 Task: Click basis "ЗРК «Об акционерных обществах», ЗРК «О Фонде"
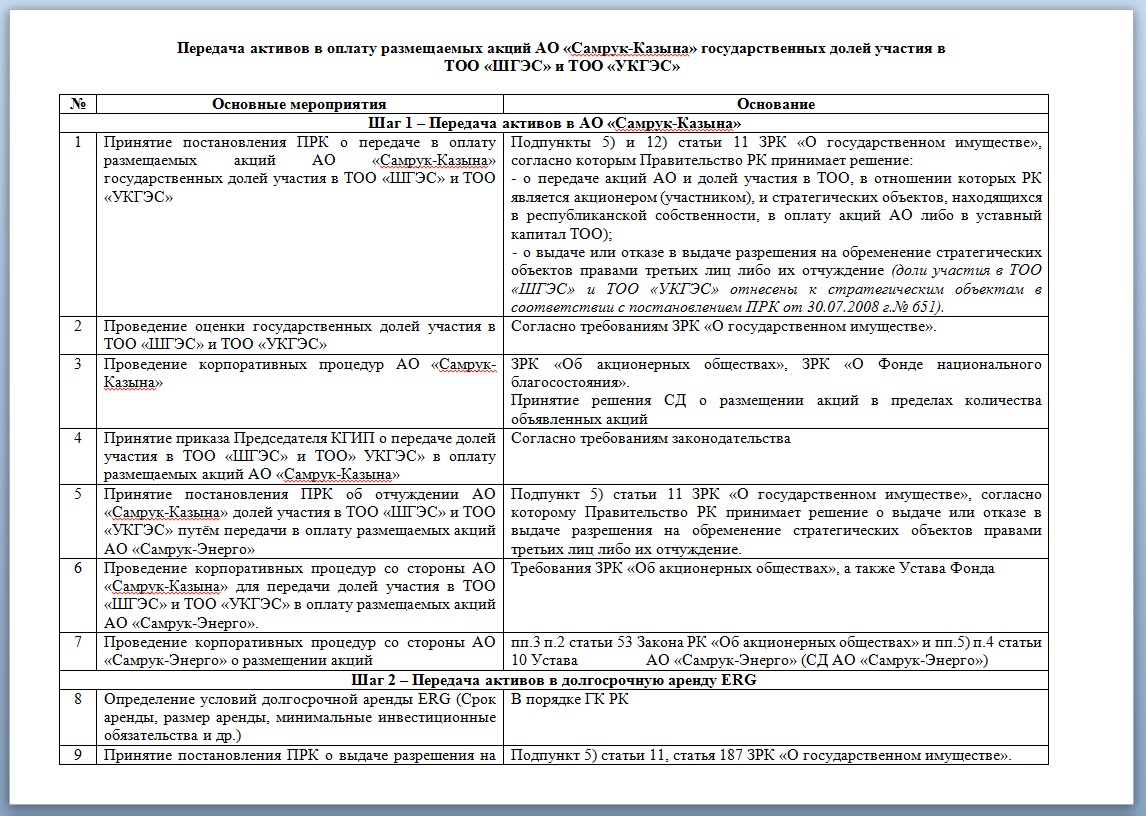pyautogui.click(x=775, y=391)
